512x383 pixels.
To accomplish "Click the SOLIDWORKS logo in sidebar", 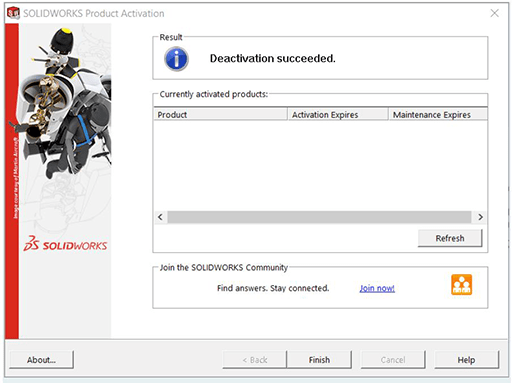I will coord(65,244).
